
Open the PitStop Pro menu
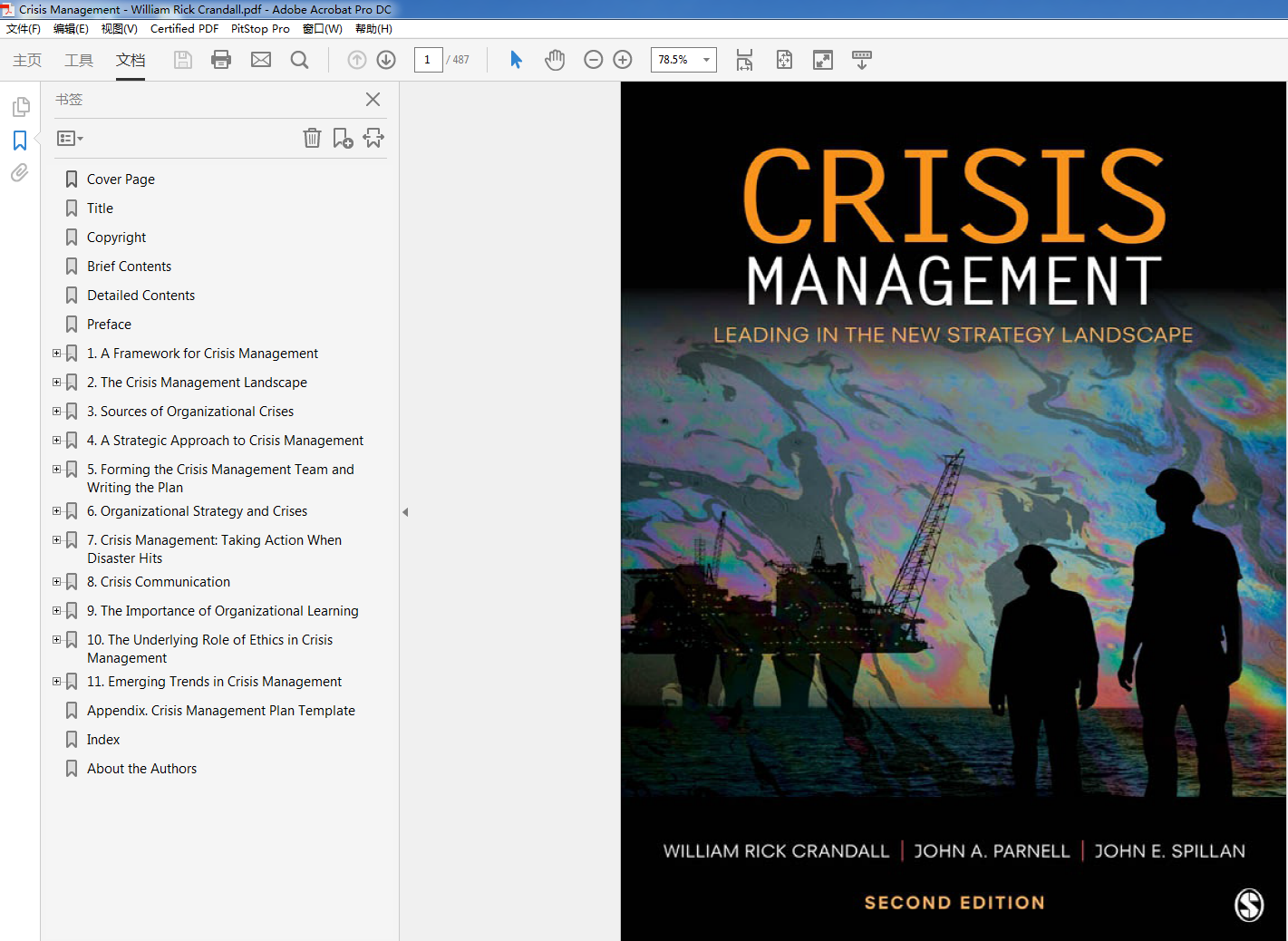(x=260, y=29)
